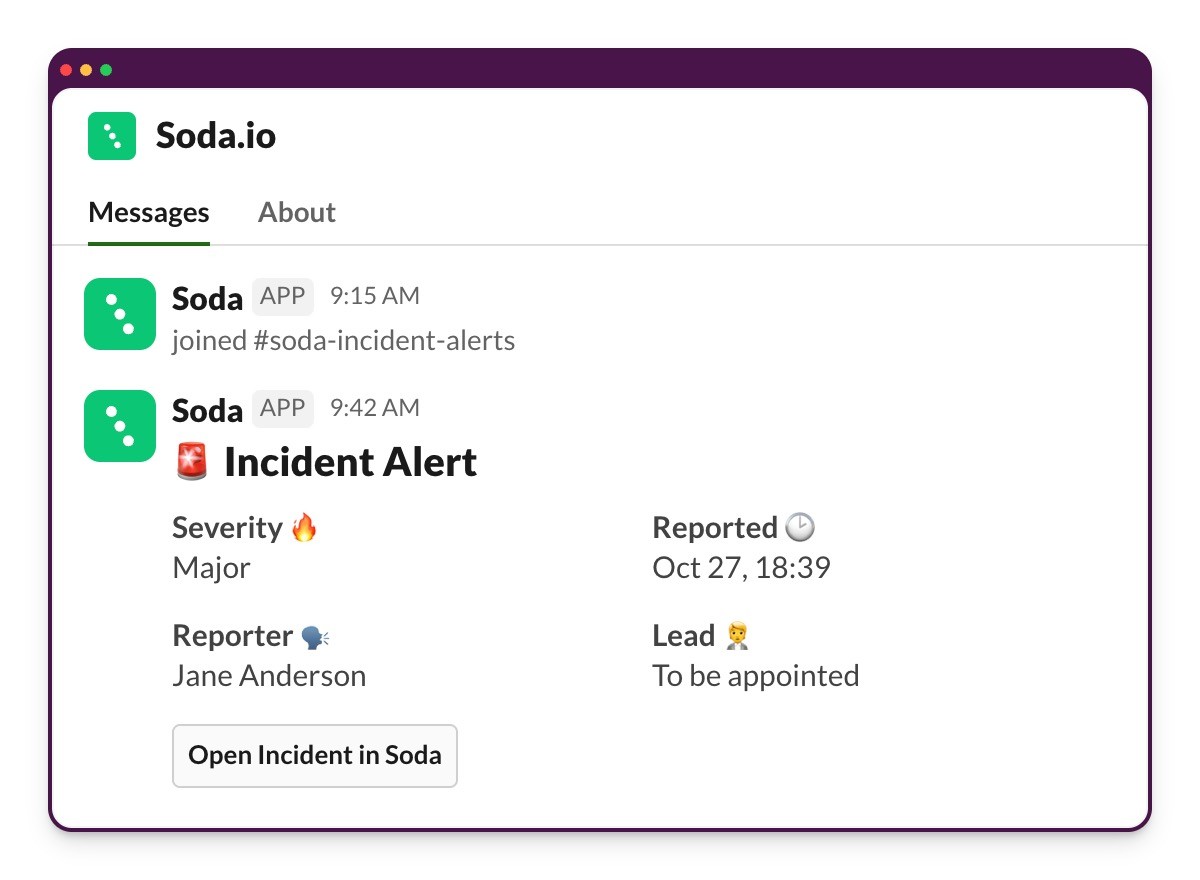Open the About tab

click(x=297, y=212)
